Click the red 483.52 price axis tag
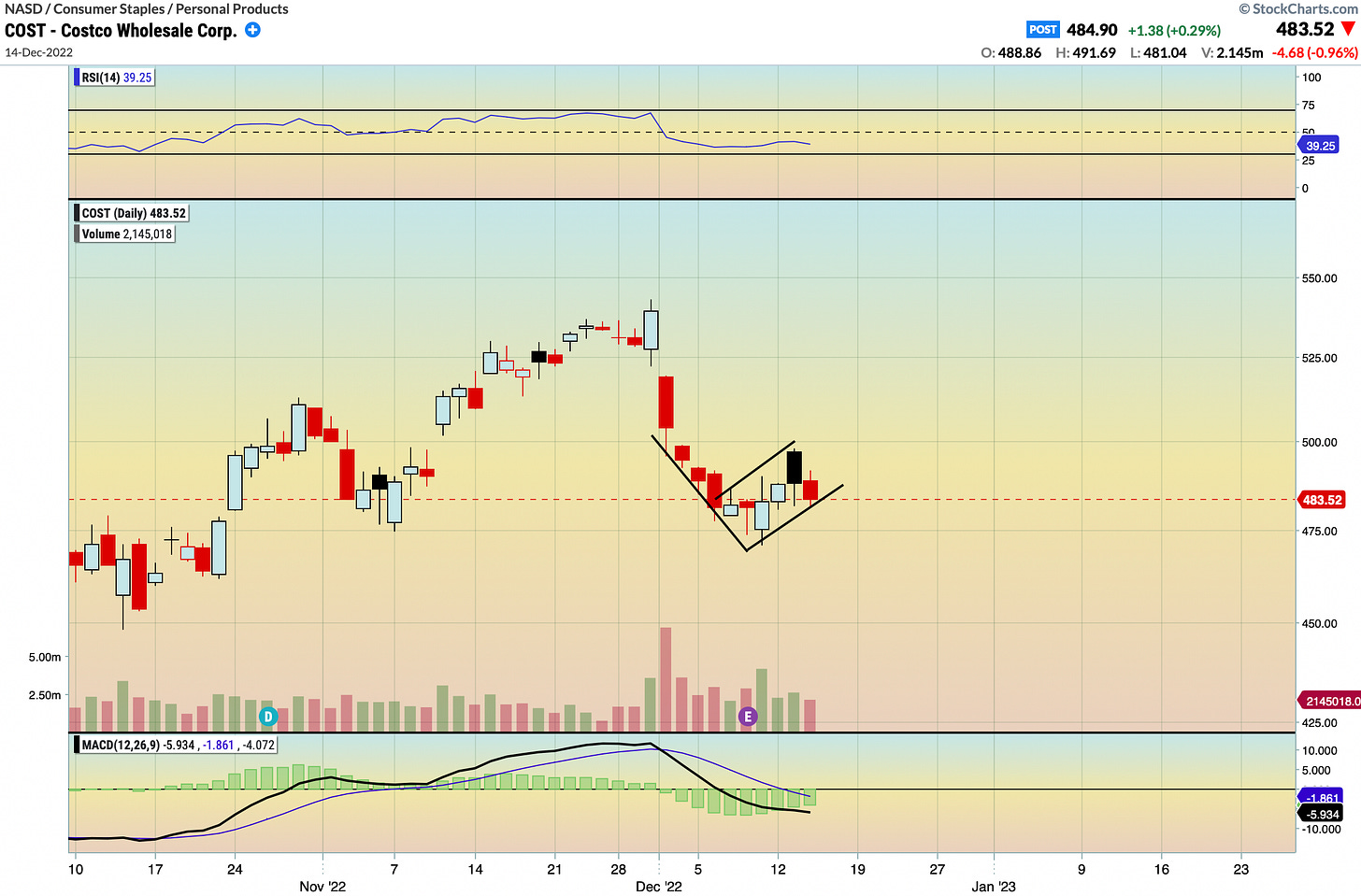Image resolution: width=1361 pixels, height=896 pixels. coord(1321,500)
